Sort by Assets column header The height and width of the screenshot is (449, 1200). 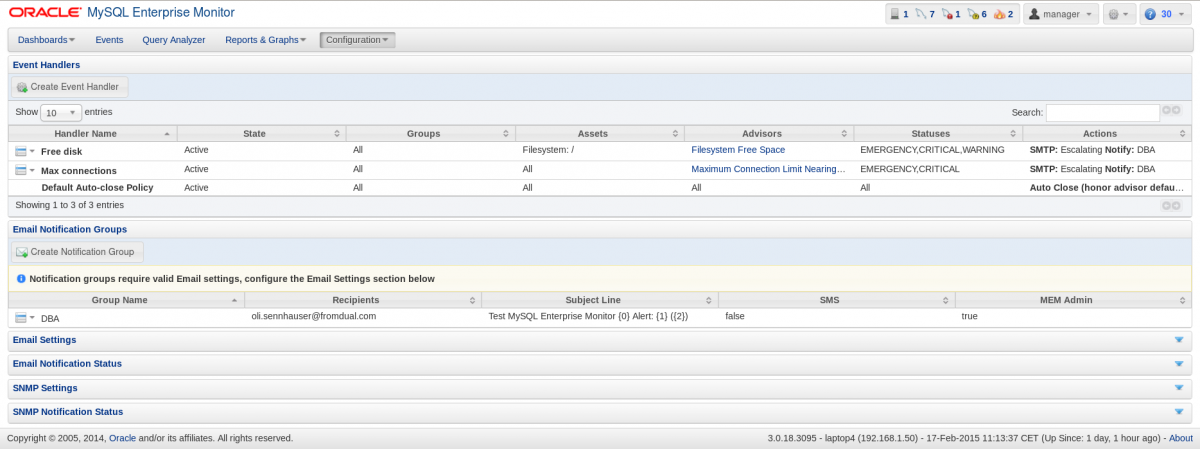pyautogui.click(x=600, y=133)
